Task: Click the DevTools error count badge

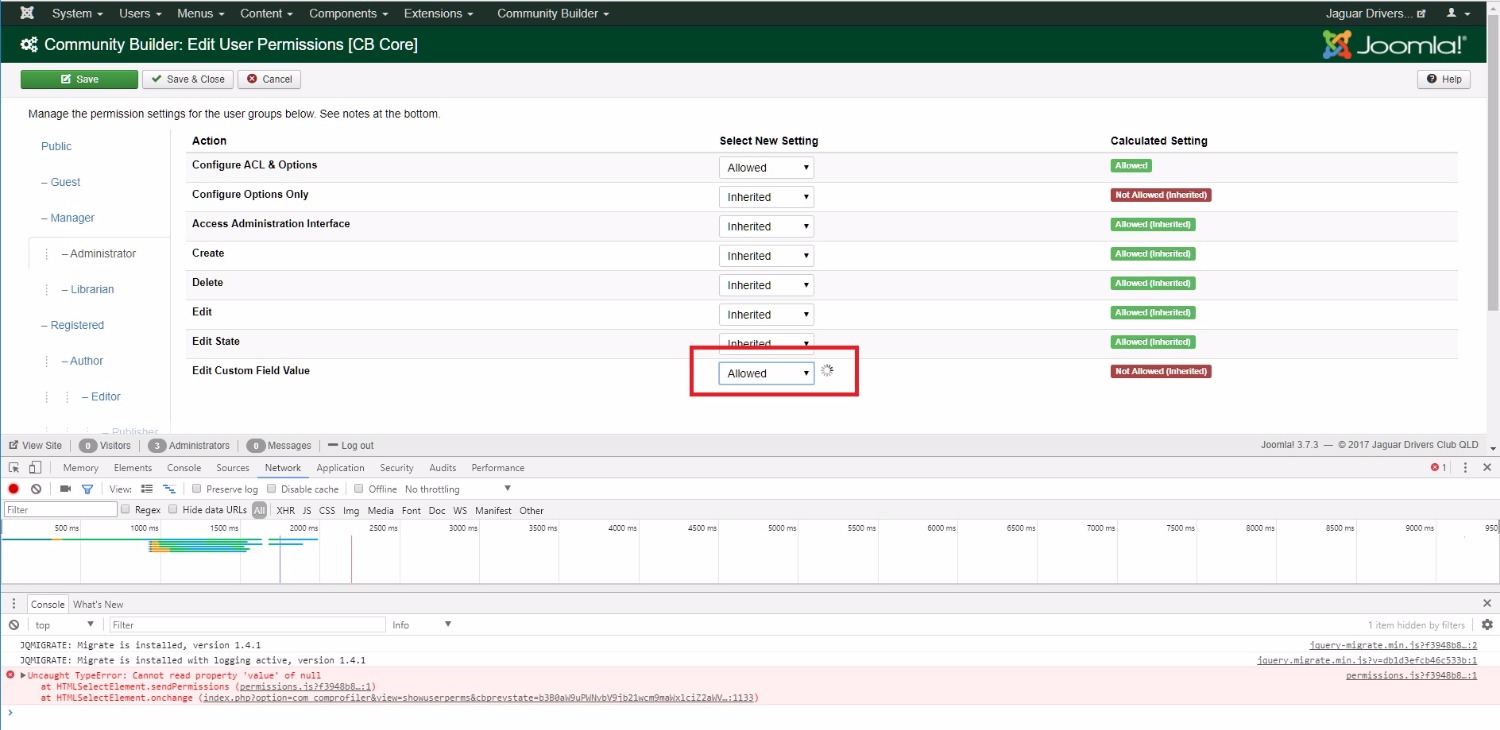Action: pyautogui.click(x=1438, y=467)
